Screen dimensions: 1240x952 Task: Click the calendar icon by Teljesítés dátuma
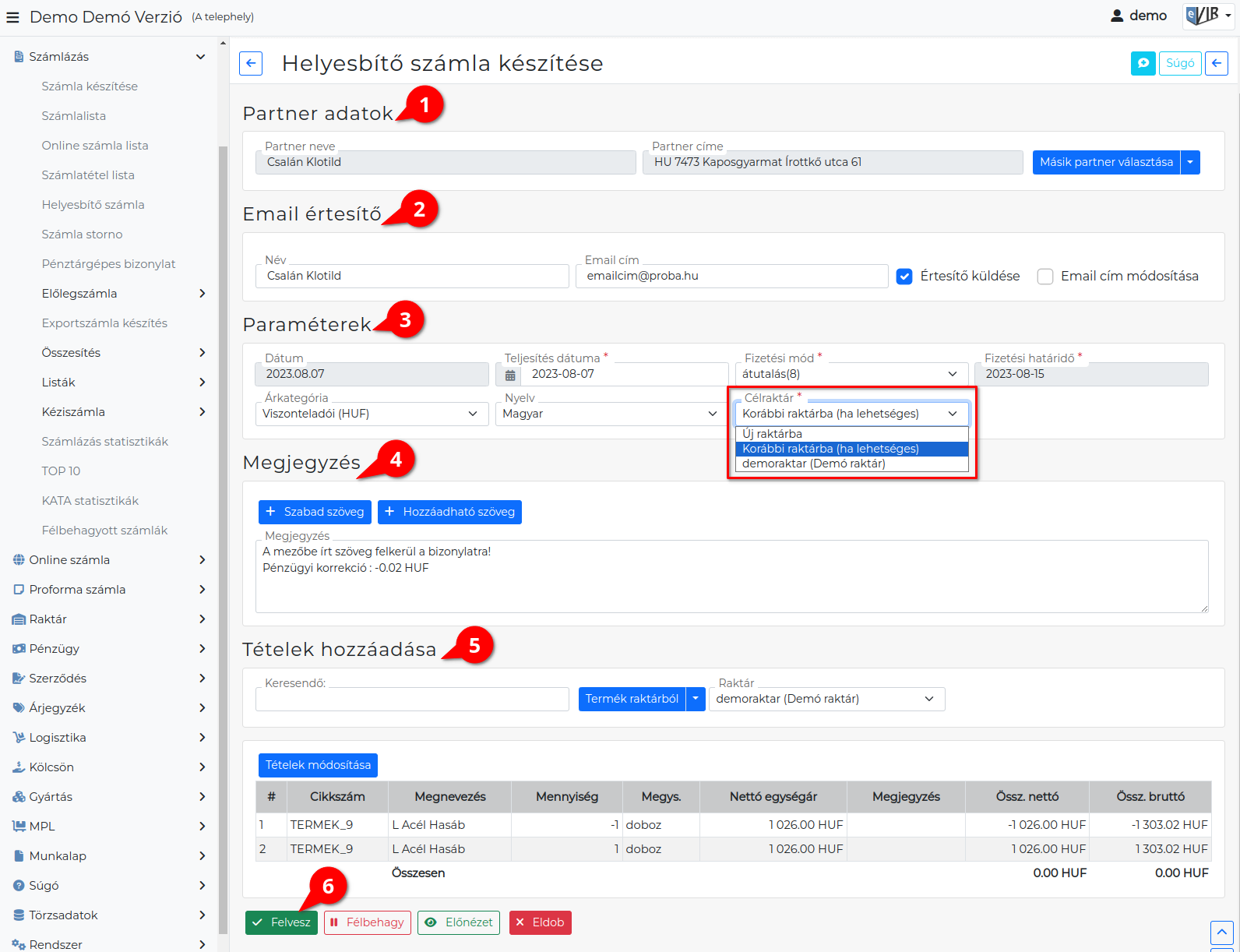(x=510, y=375)
